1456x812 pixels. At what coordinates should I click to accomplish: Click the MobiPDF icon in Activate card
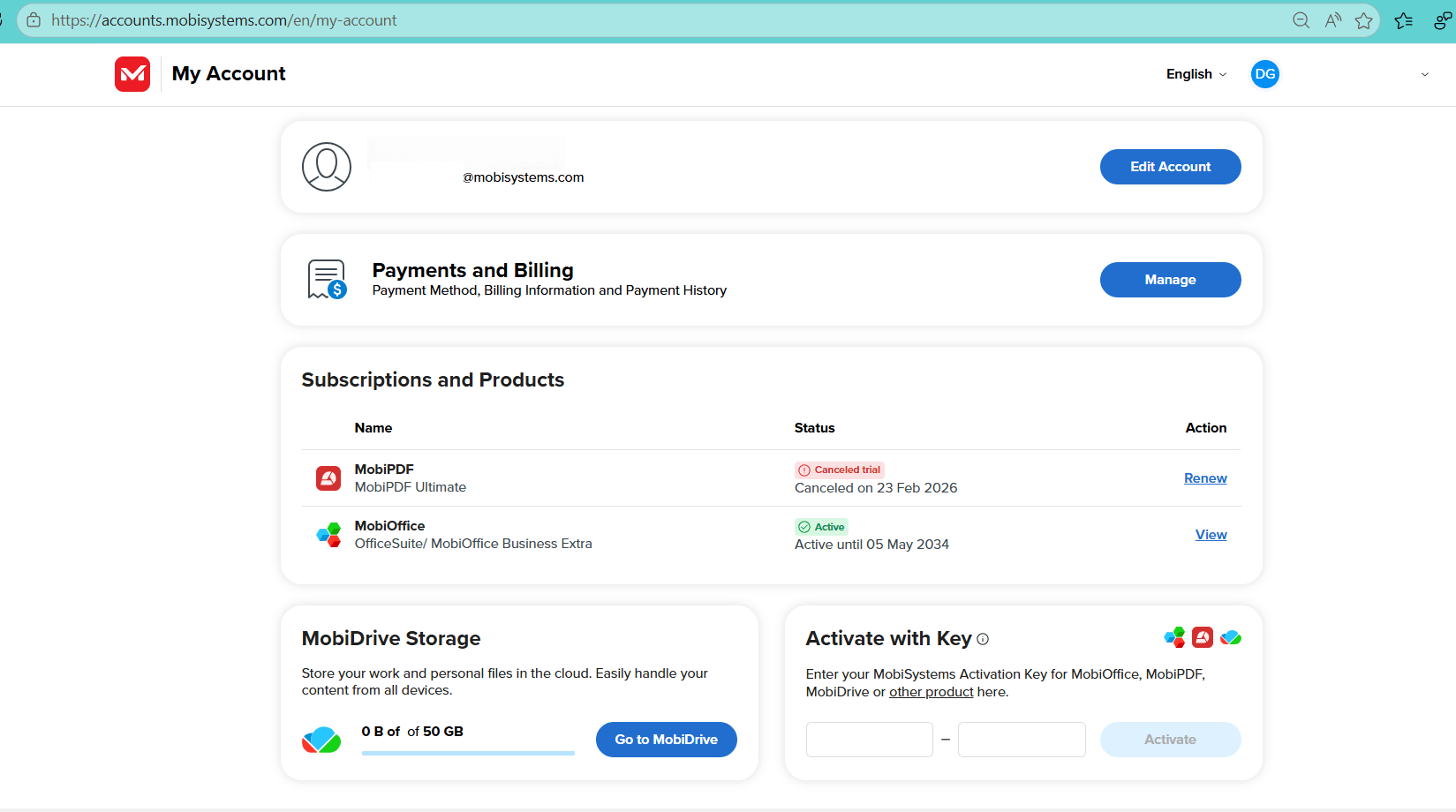[1203, 637]
